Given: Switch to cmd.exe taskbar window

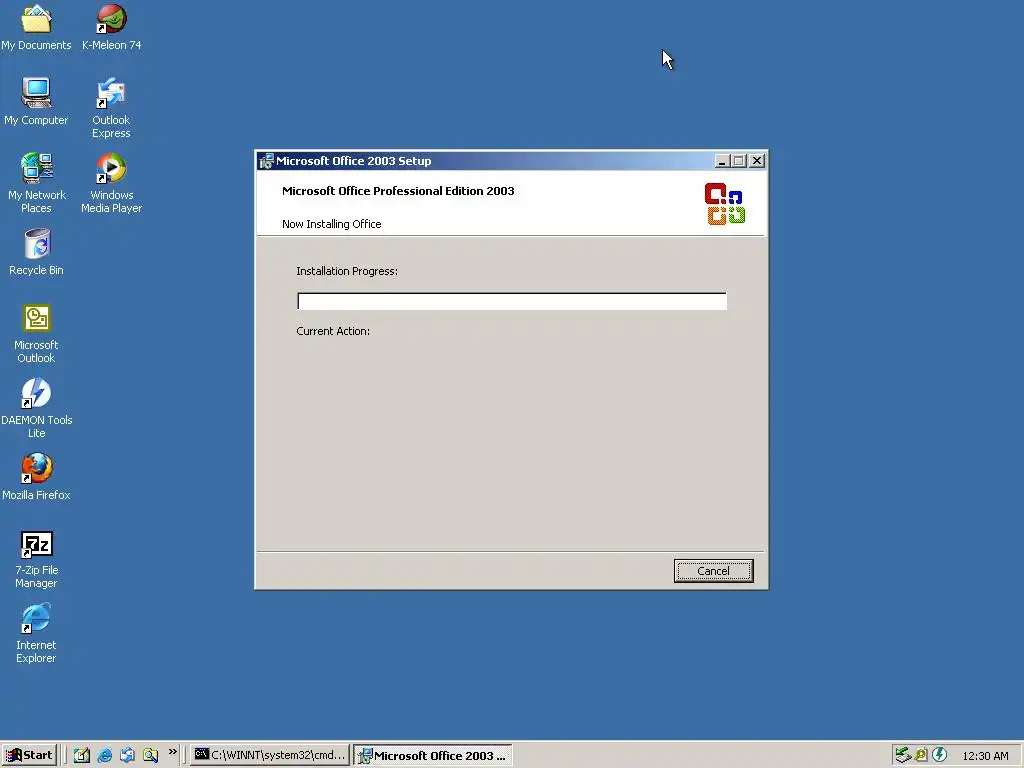Looking at the screenshot, I should click(x=271, y=755).
